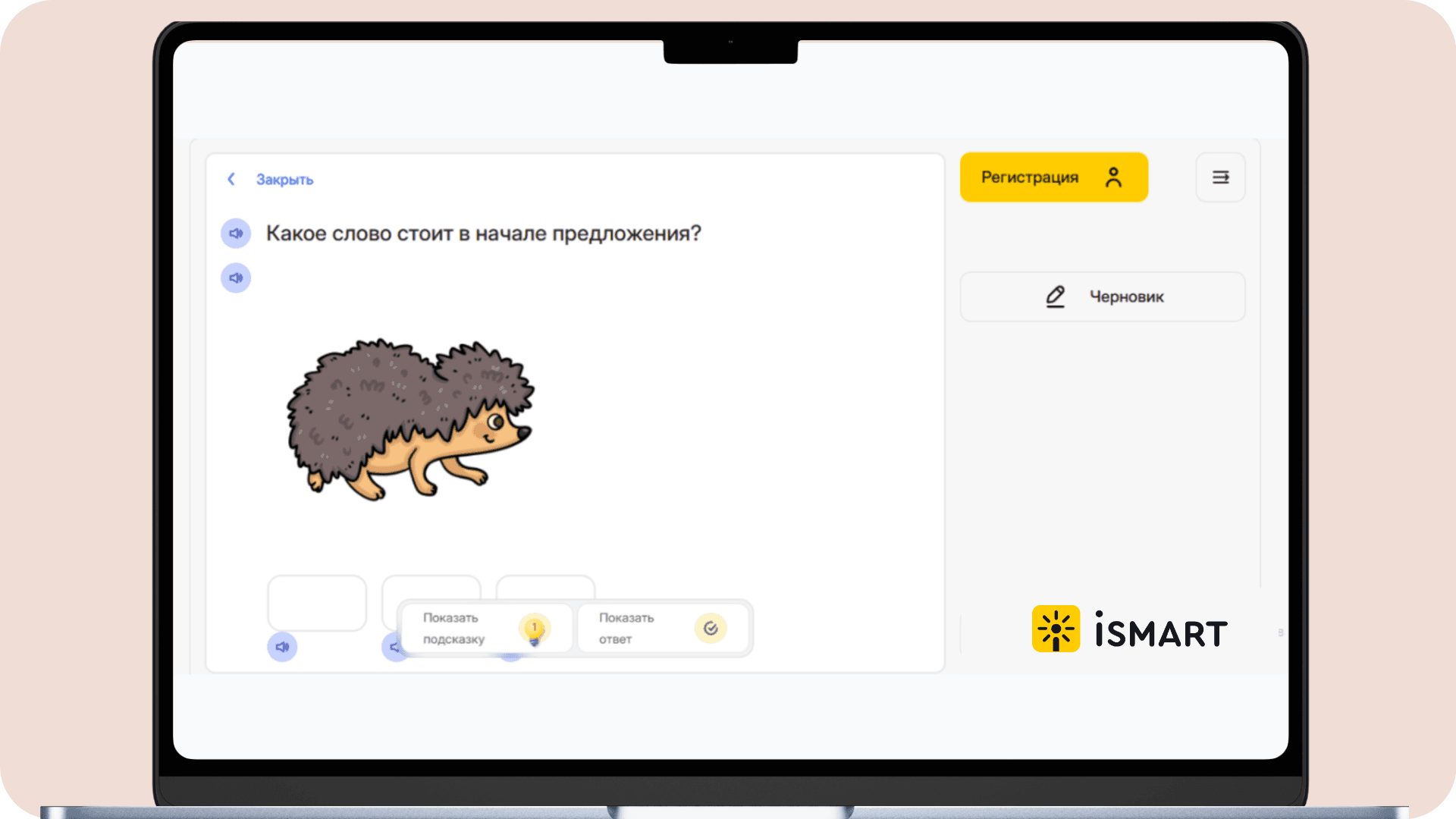The width and height of the screenshot is (1456, 819).
Task: Click the Показать подсказку text
Action: (x=453, y=628)
